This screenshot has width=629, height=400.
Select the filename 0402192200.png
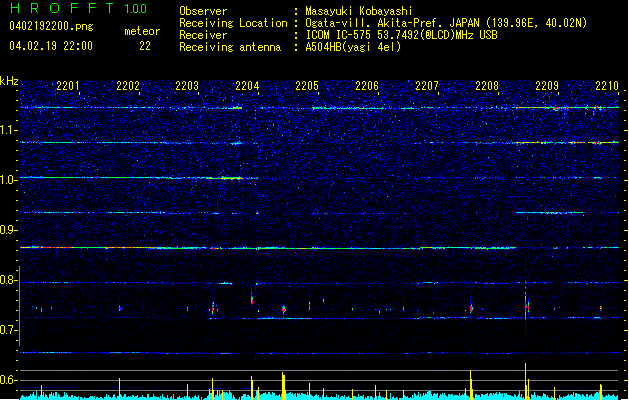(x=51, y=26)
